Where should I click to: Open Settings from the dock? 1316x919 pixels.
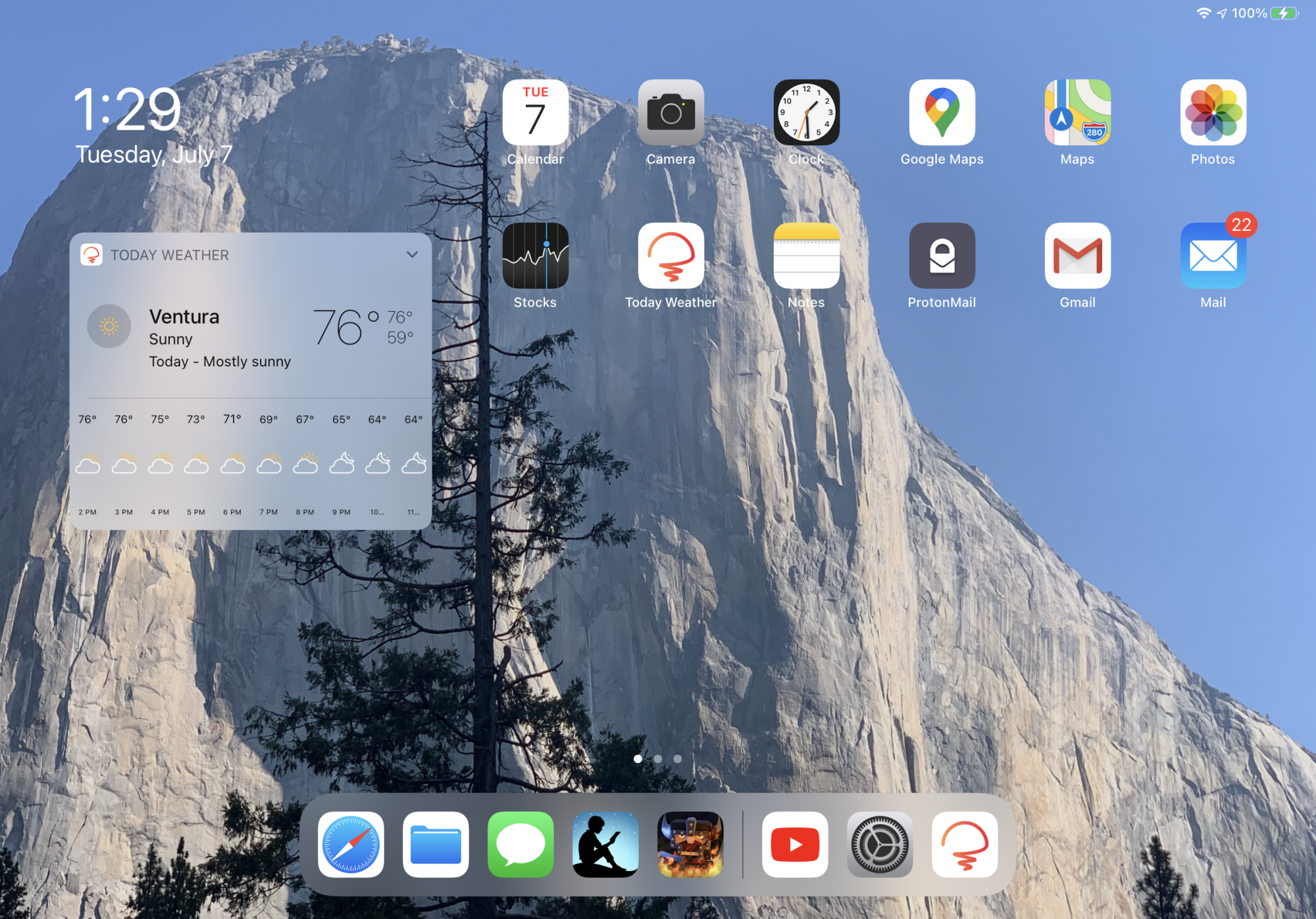[880, 845]
